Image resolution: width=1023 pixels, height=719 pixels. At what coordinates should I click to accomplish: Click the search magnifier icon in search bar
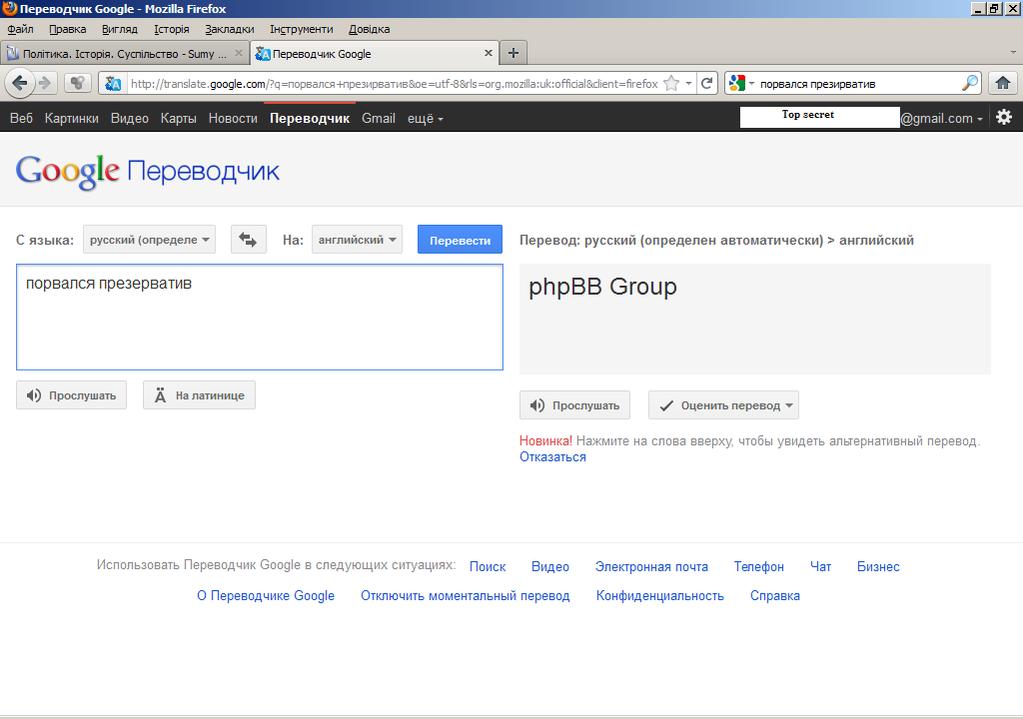point(970,83)
